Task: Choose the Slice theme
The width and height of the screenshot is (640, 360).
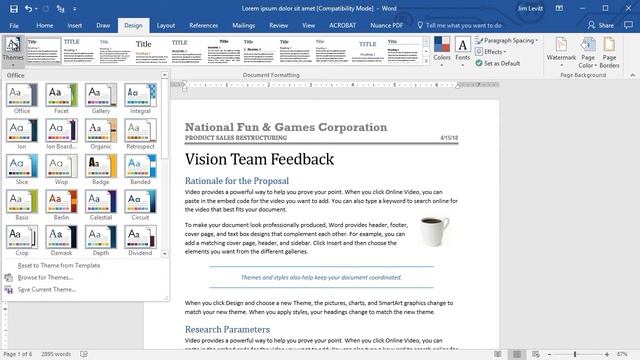Action: click(x=22, y=169)
